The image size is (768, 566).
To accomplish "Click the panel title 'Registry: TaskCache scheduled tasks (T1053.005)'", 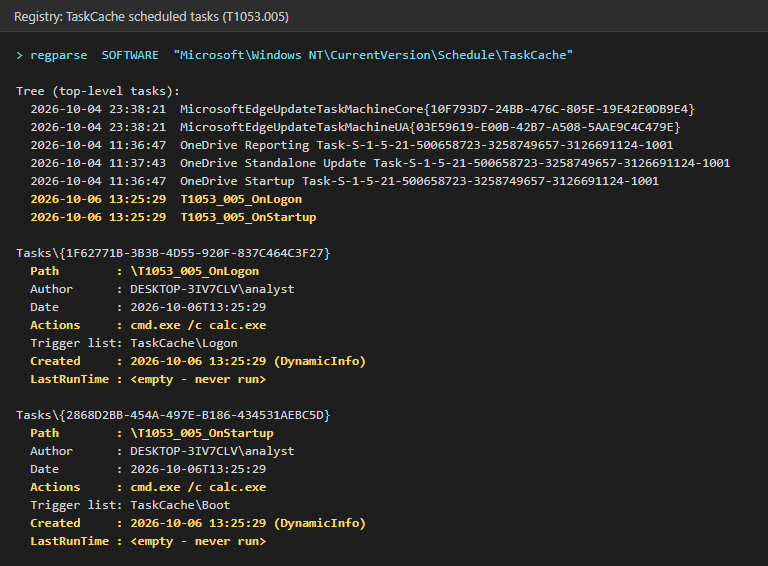I will 151,17.
